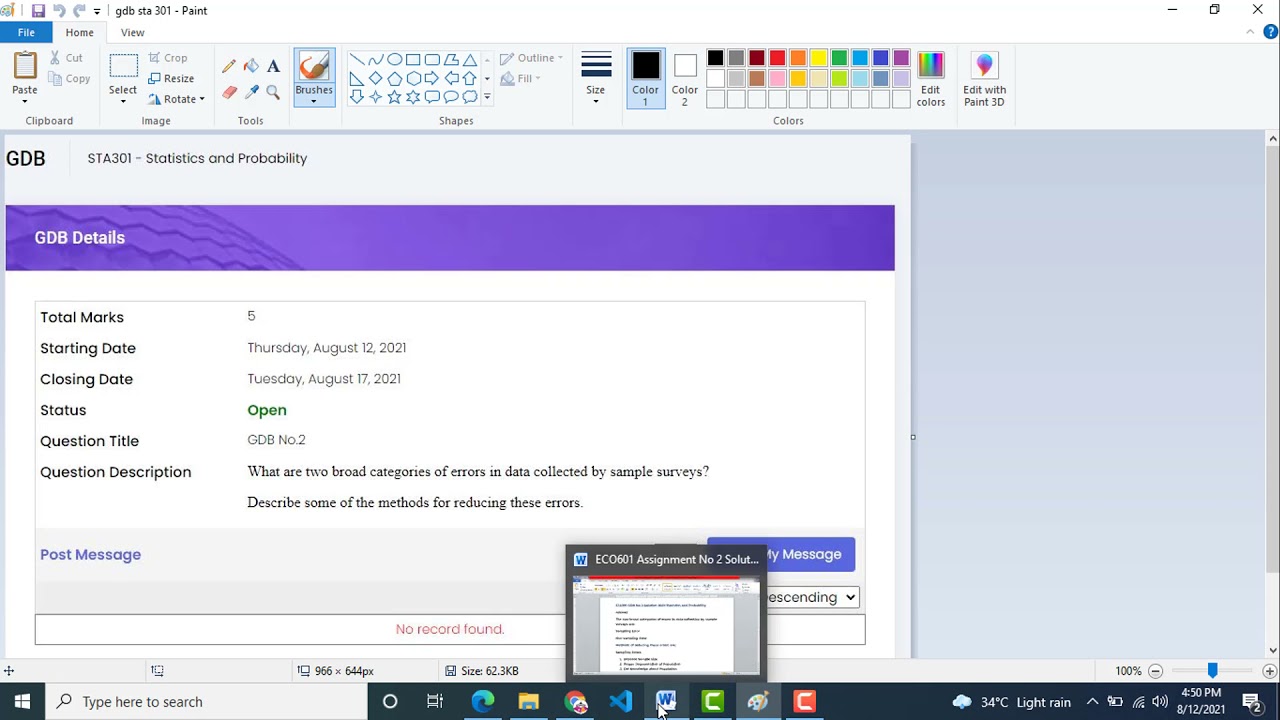
Task: Open Task View from taskbar
Action: click(x=435, y=702)
